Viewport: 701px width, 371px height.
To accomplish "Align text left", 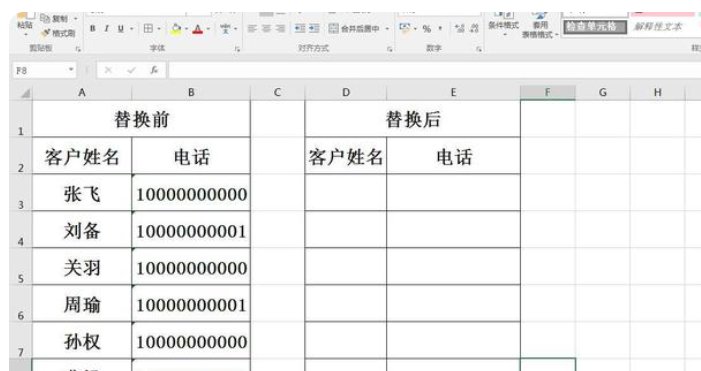I will pos(252,29).
